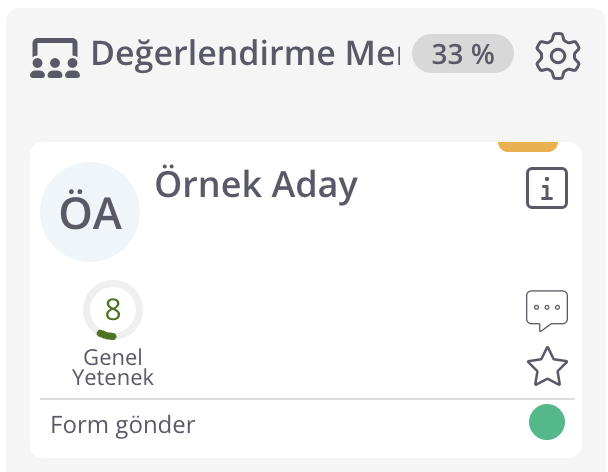Click the Form gönder row divider line
Screen dimensions: 608x472
(300, 399)
